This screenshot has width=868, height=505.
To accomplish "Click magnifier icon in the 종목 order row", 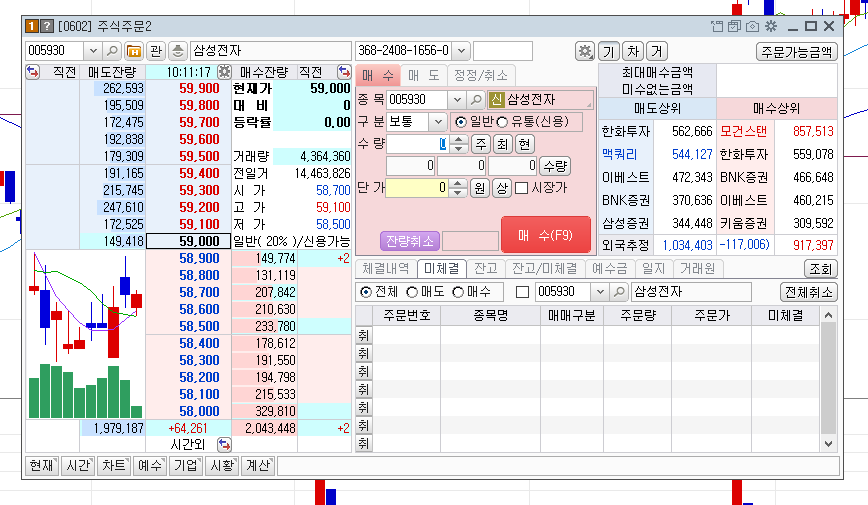I will (476, 100).
